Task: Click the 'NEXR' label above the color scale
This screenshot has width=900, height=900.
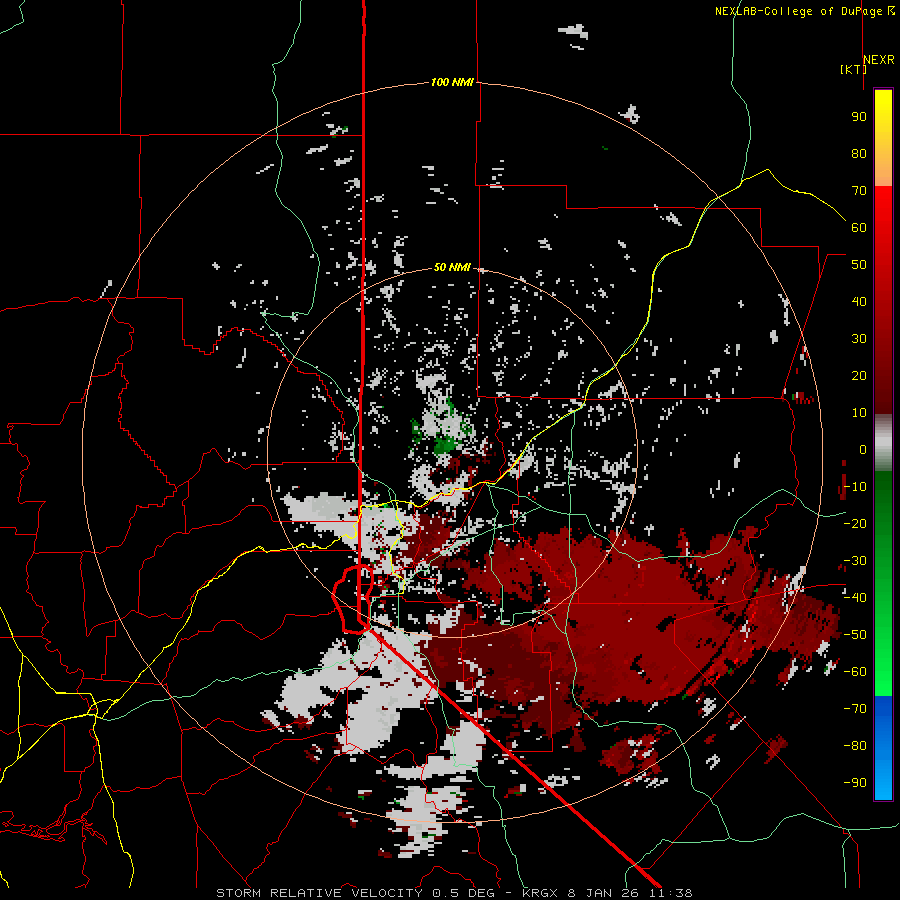Action: click(x=878, y=60)
